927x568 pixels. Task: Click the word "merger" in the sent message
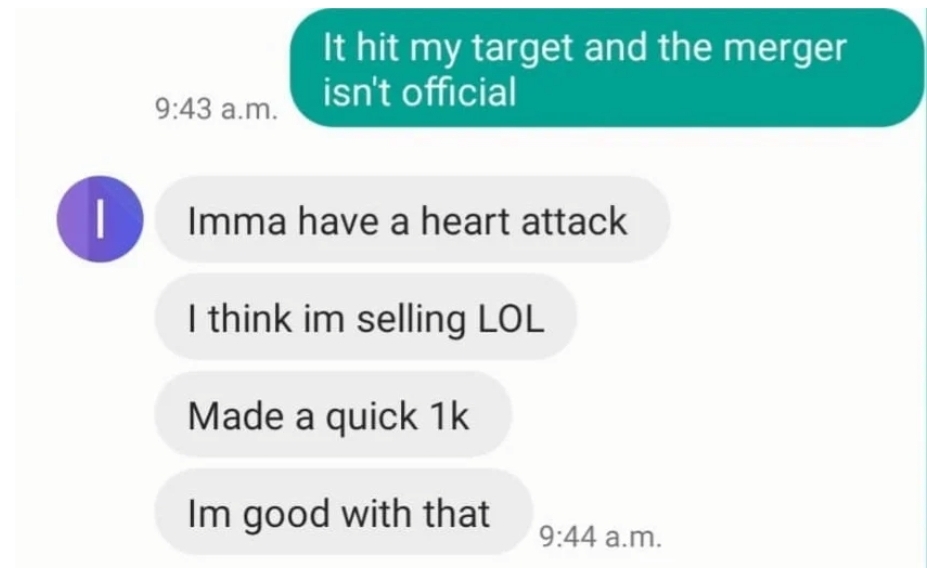(x=785, y=48)
